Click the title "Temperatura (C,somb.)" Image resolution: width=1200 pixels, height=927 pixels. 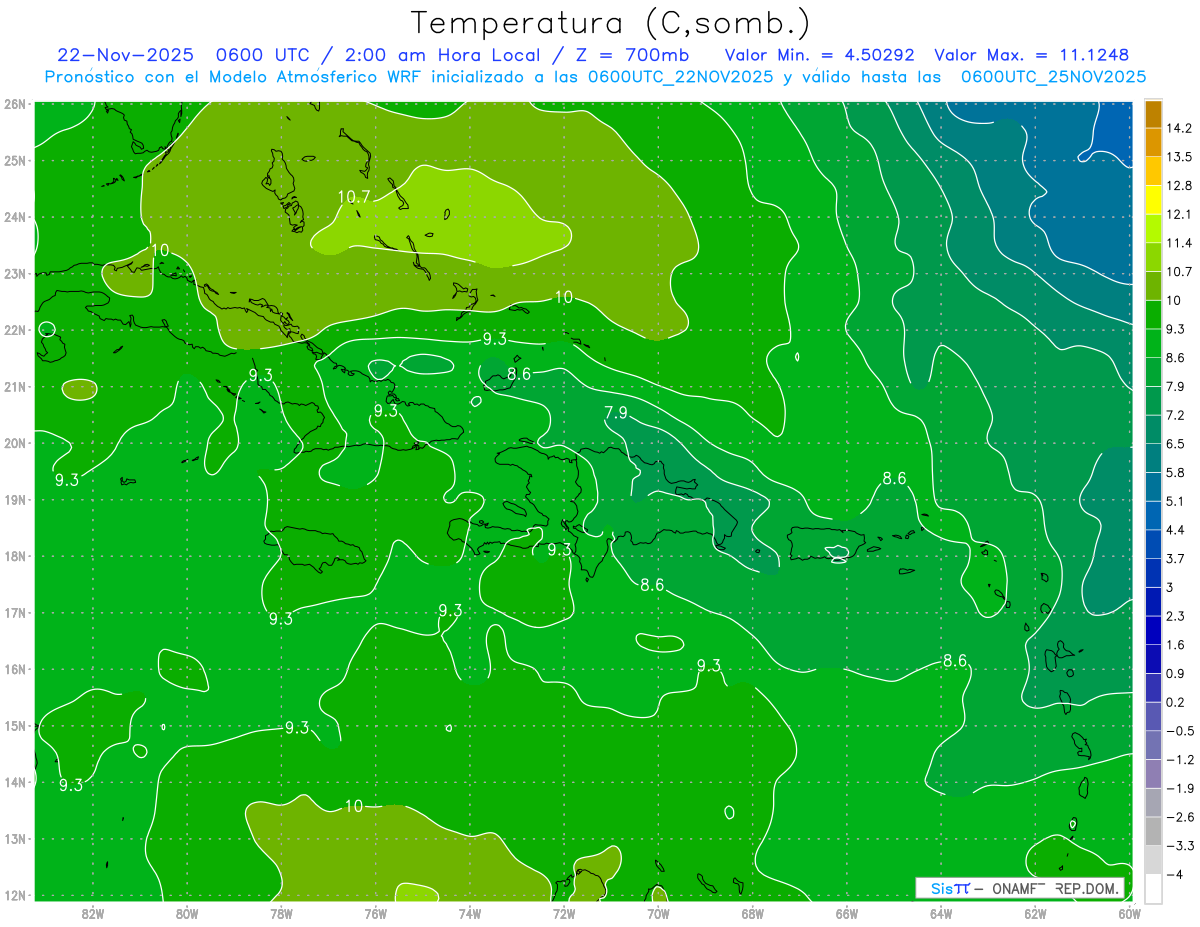coord(611,22)
